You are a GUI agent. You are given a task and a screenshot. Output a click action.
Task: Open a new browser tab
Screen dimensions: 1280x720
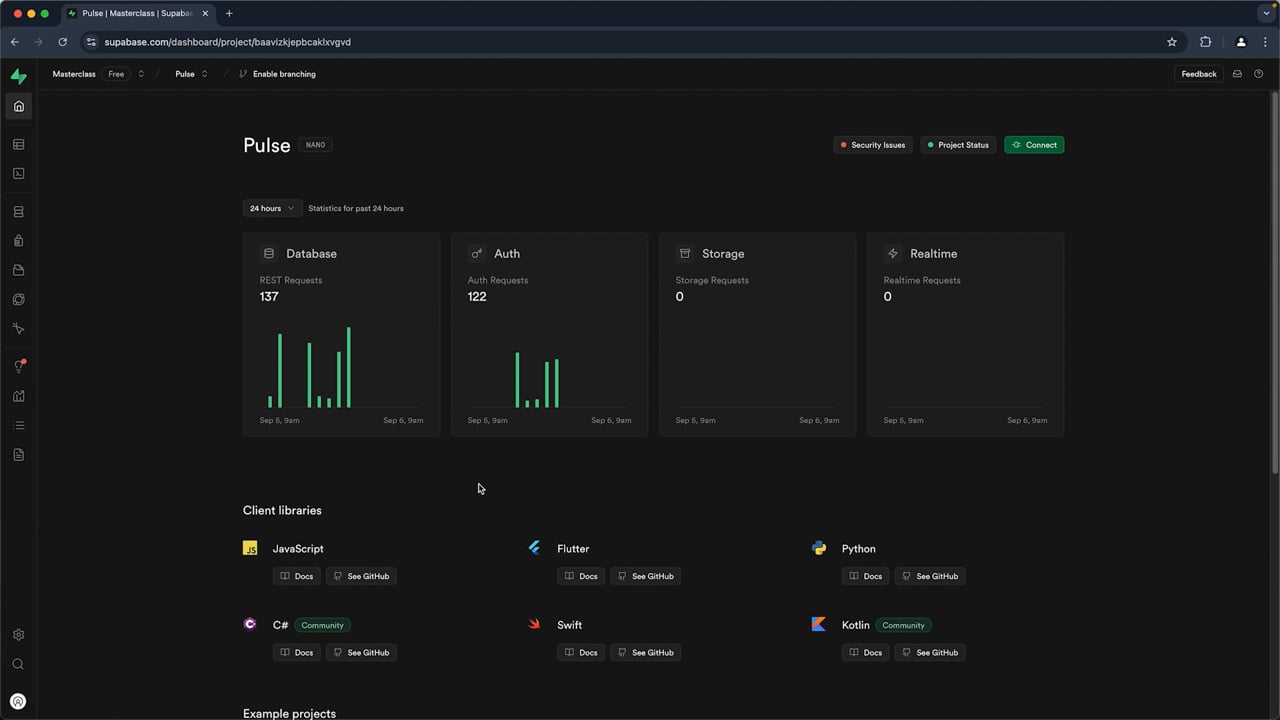click(229, 14)
